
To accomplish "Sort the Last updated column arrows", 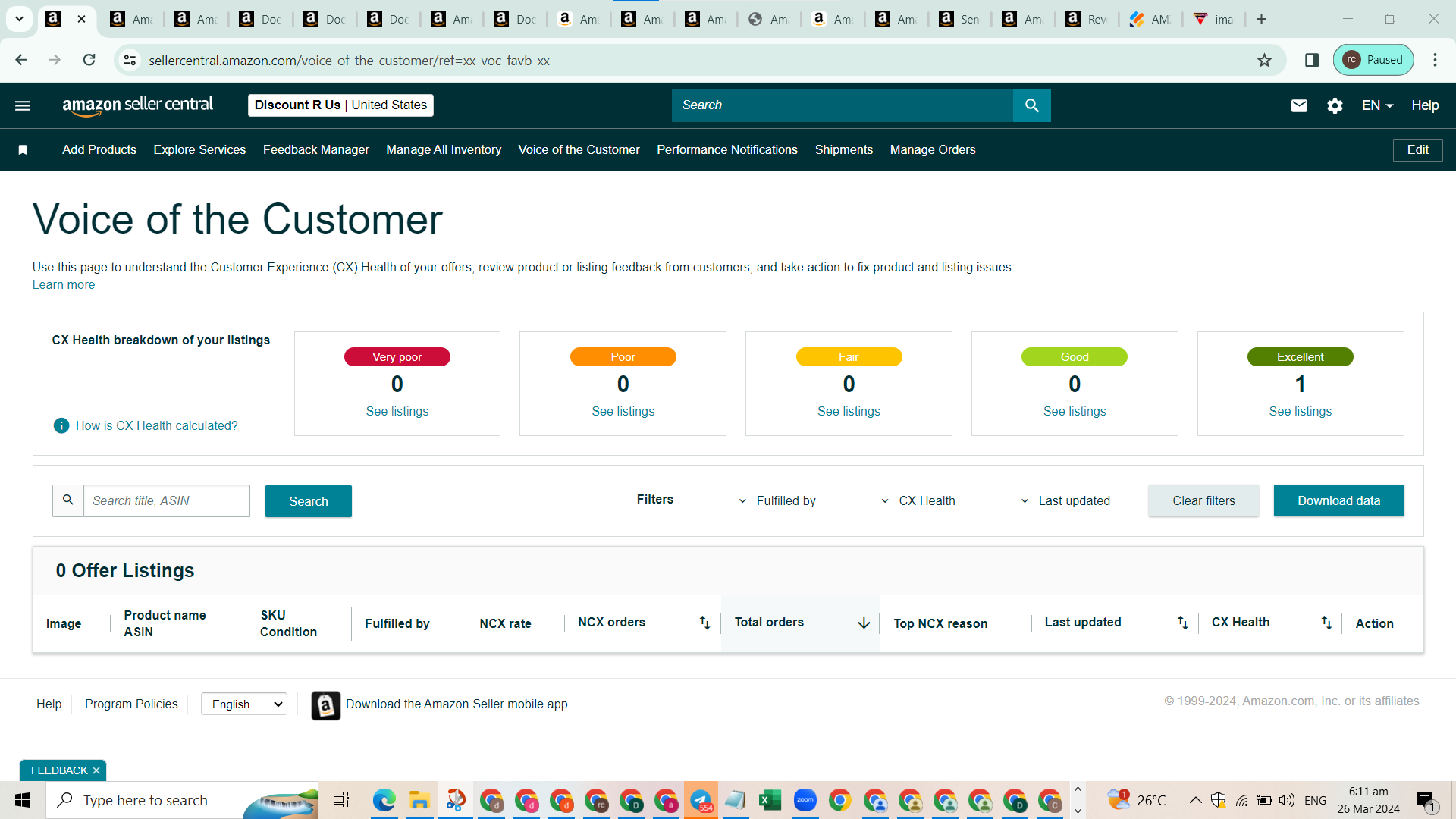I will [x=1182, y=623].
